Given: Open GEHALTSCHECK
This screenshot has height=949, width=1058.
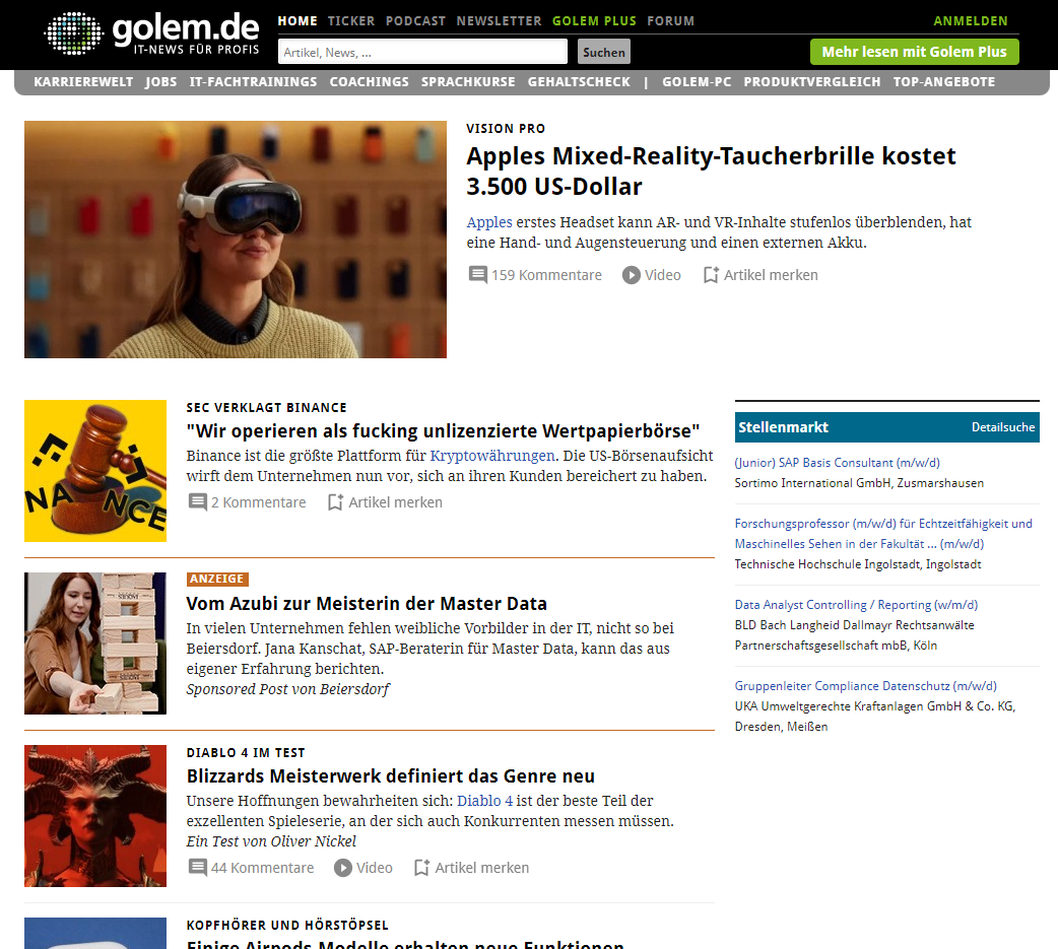Looking at the screenshot, I should [x=579, y=82].
